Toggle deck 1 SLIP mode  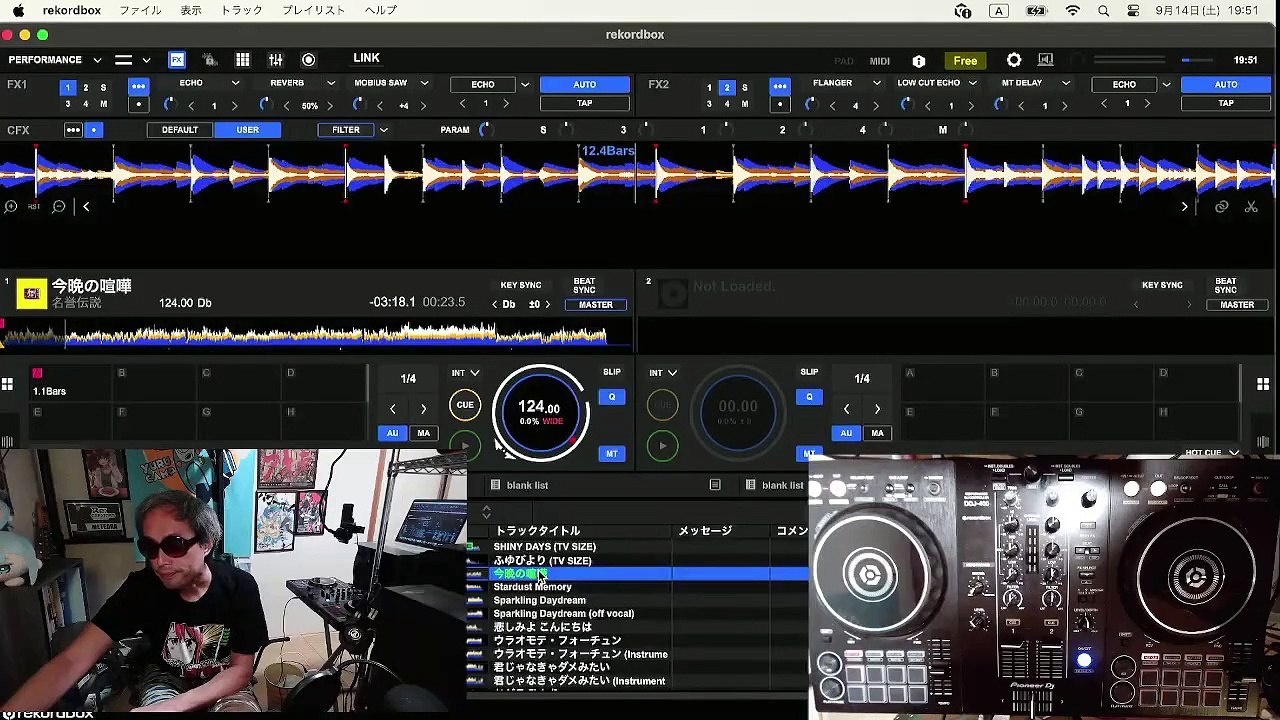click(x=612, y=372)
